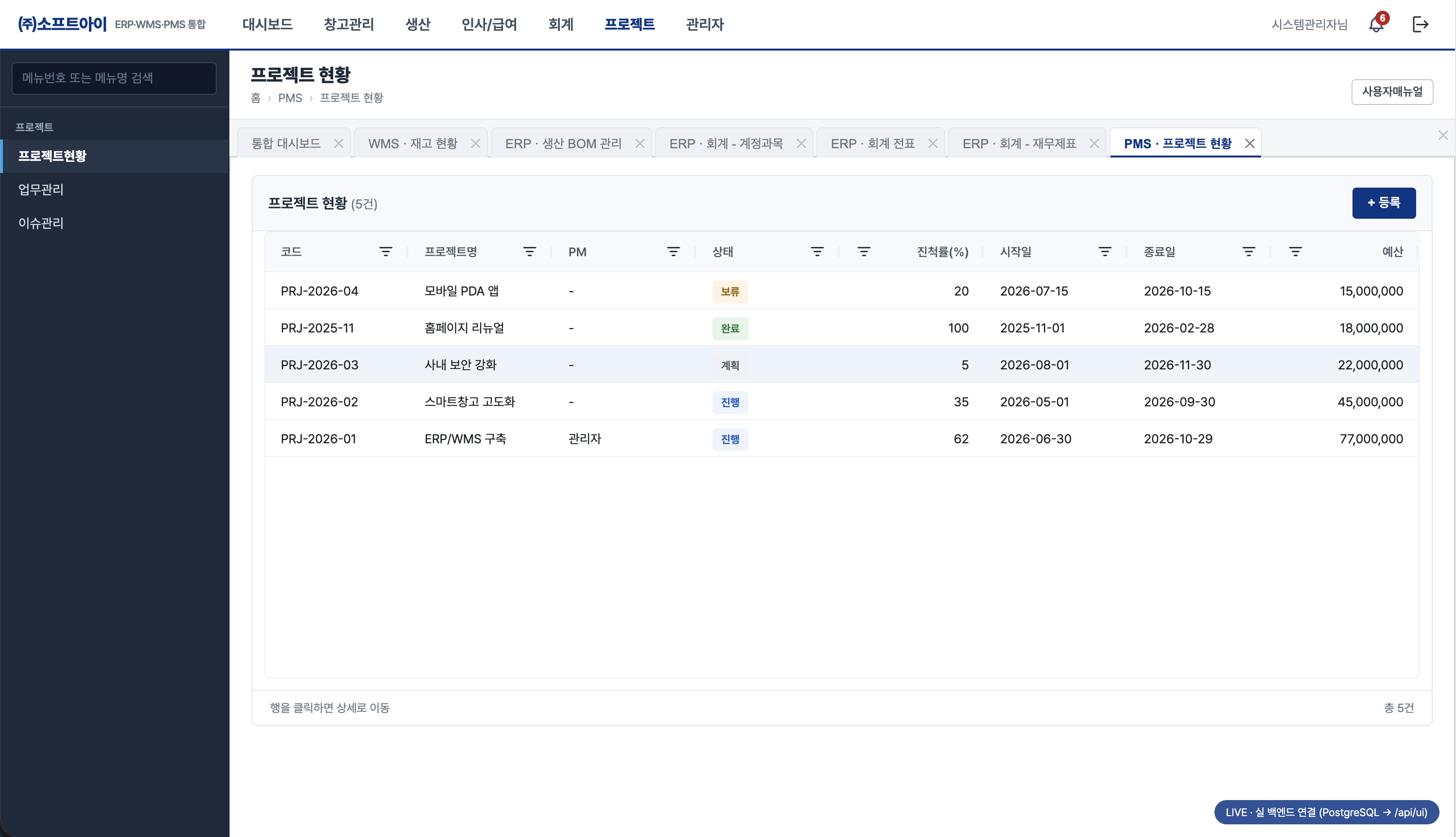Open the filter icon for 종료일 column
The width and height of the screenshot is (1456, 837).
click(x=1248, y=252)
